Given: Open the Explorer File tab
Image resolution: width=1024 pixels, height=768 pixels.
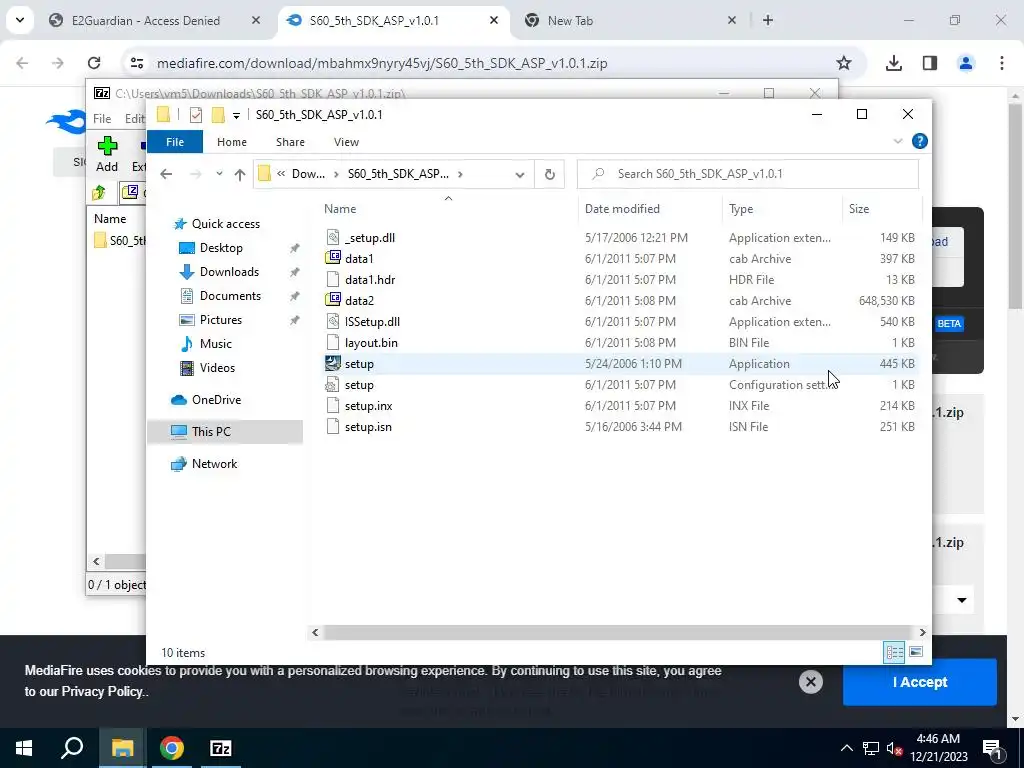Looking at the screenshot, I should 174,142.
